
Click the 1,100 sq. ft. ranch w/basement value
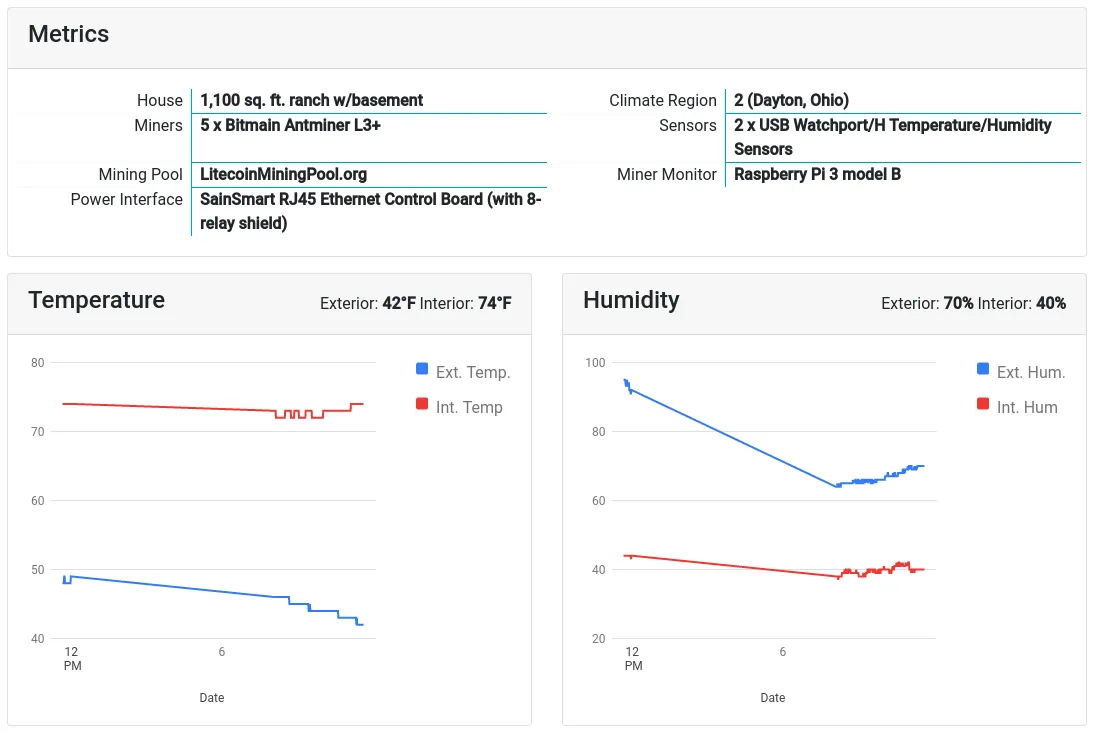[311, 101]
